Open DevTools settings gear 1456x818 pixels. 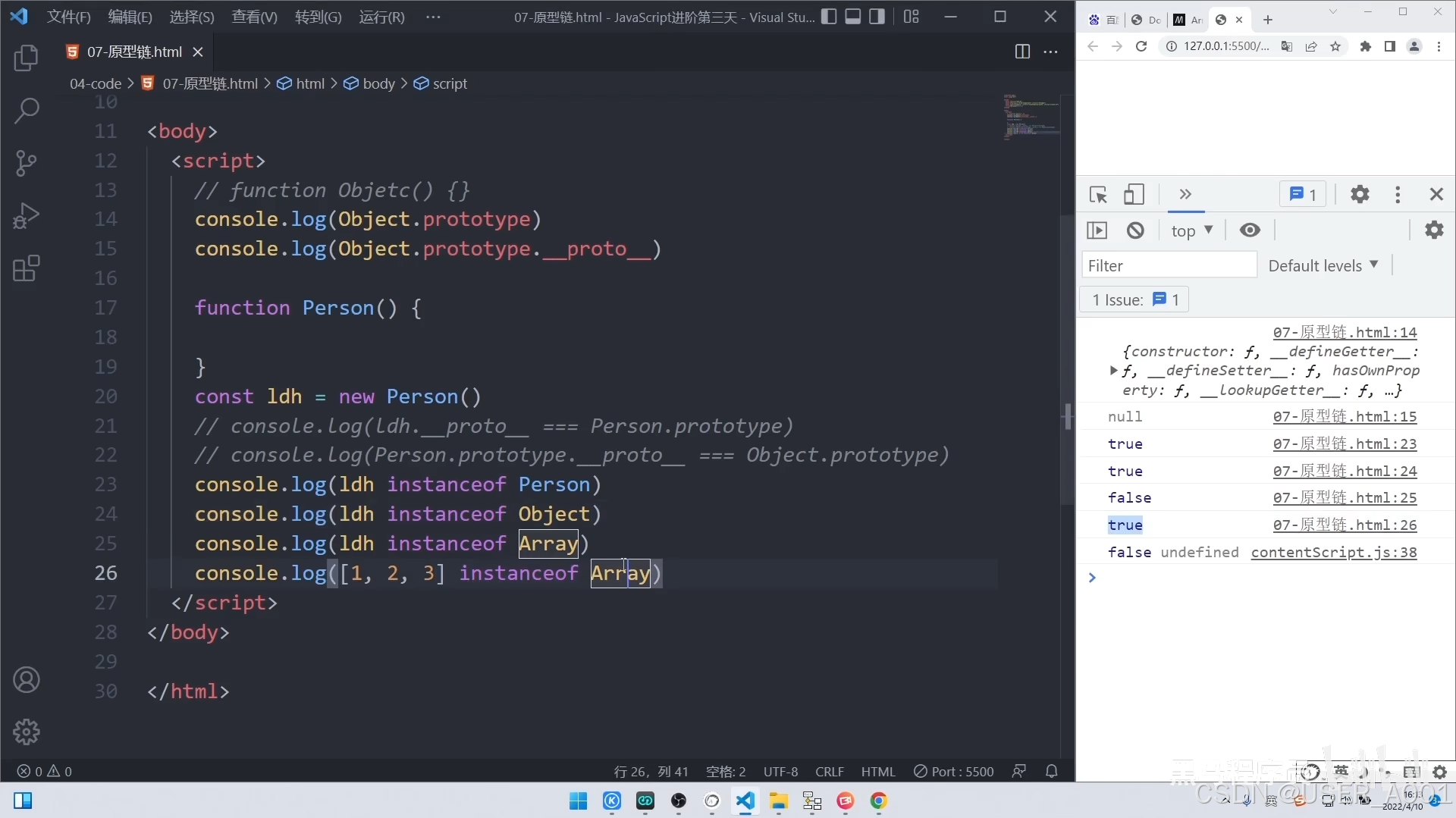[1360, 195]
